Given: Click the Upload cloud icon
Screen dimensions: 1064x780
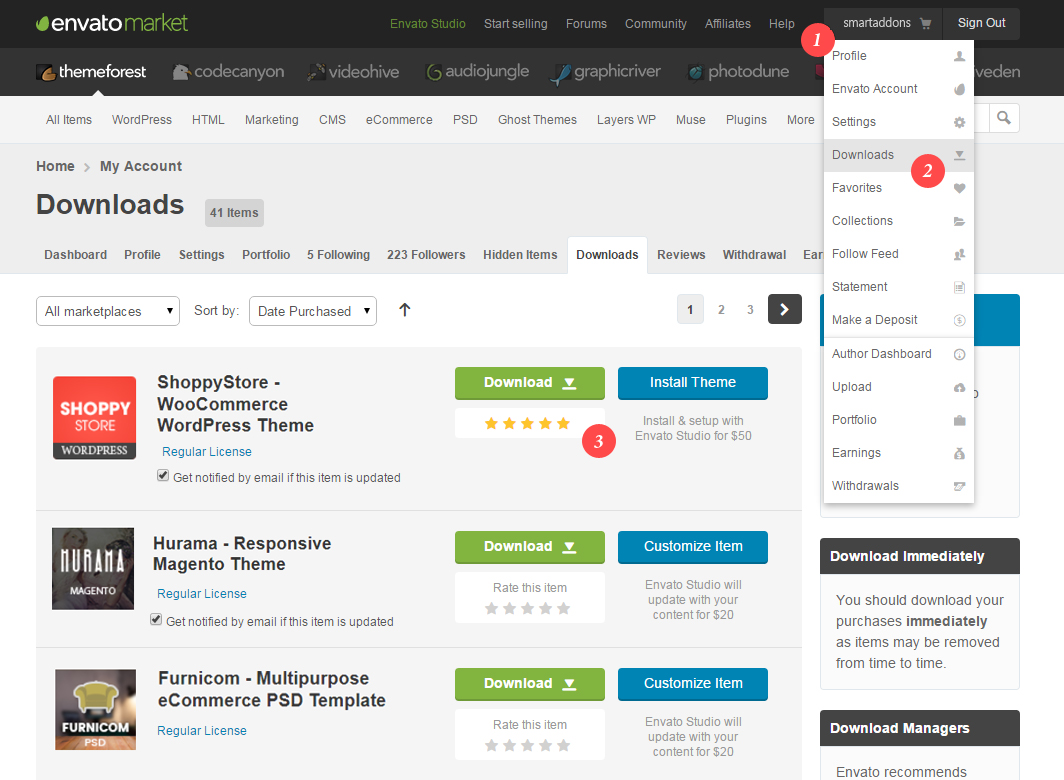Looking at the screenshot, I should coord(959,388).
